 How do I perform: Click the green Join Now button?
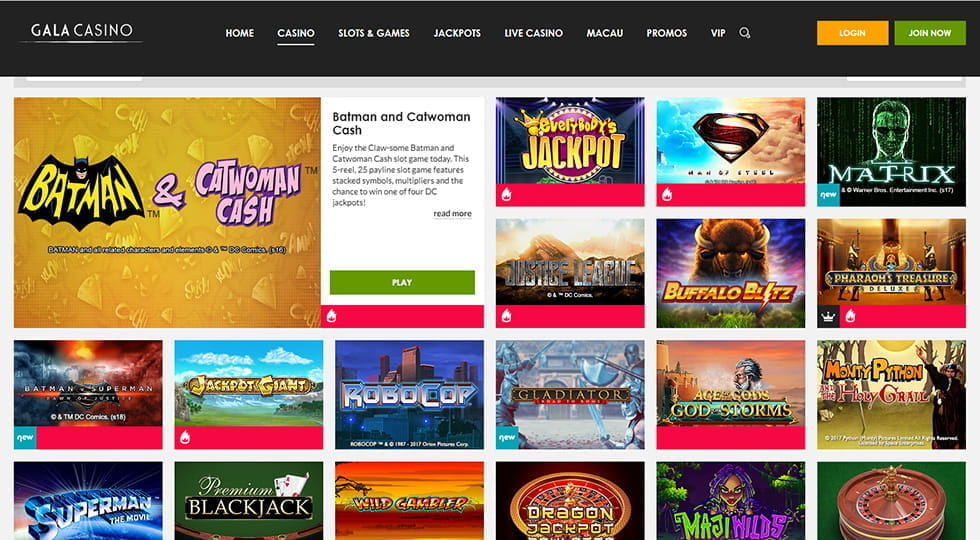tap(930, 33)
